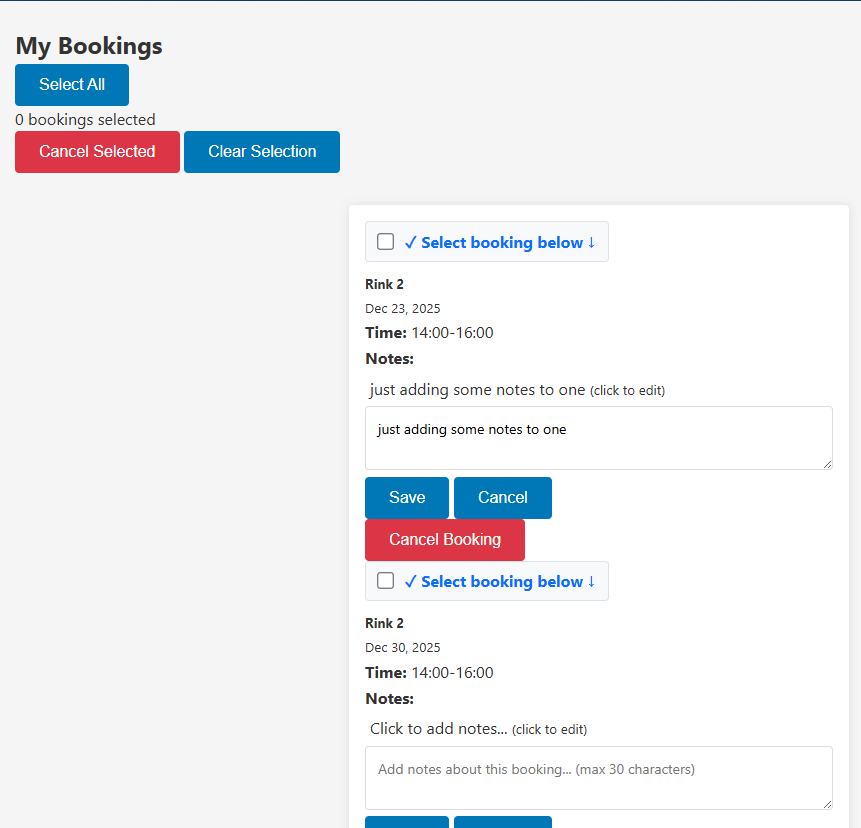Click the resize handle of the first textarea

pyautogui.click(x=828, y=464)
